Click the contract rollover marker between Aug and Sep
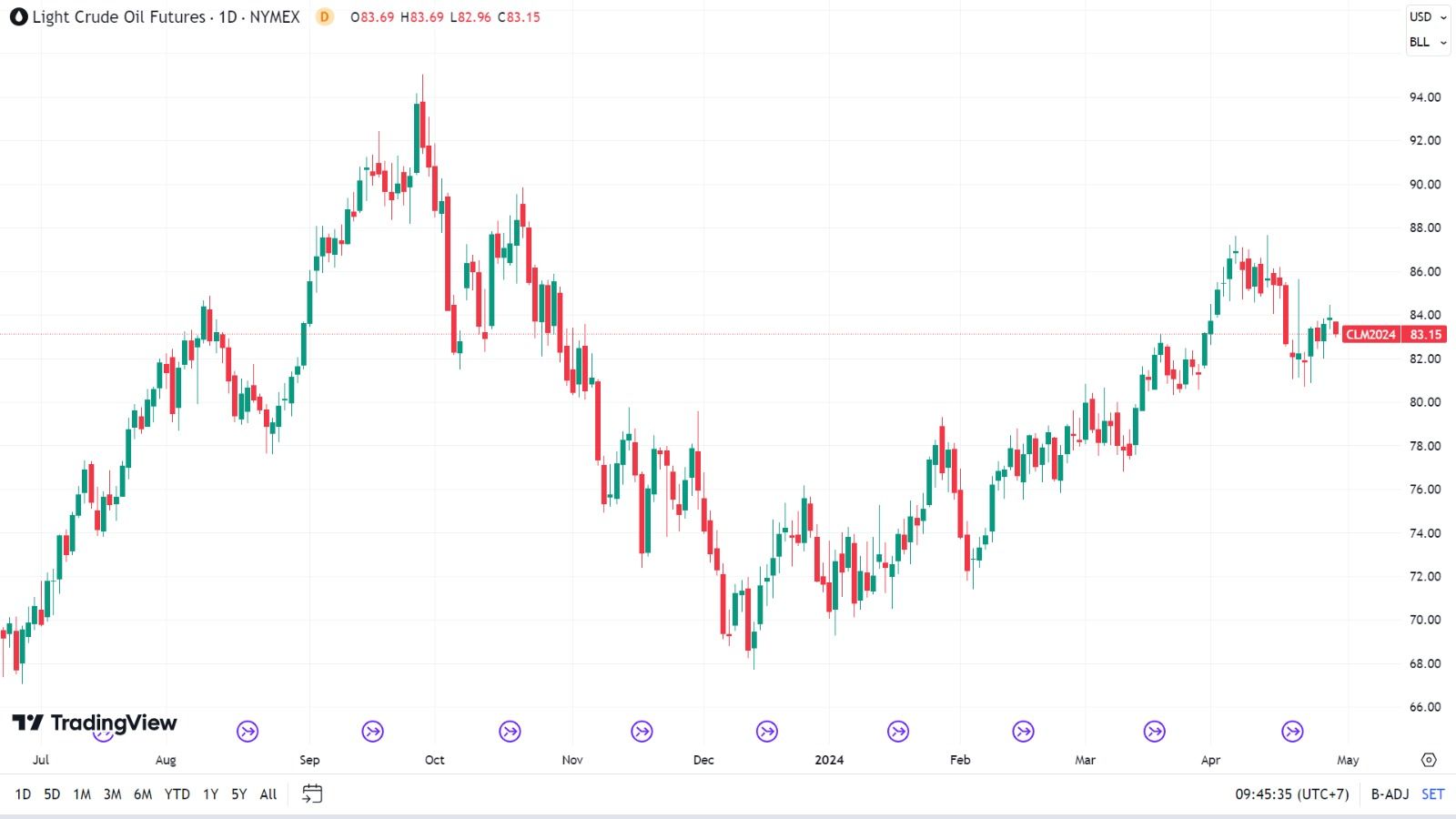 point(248,731)
